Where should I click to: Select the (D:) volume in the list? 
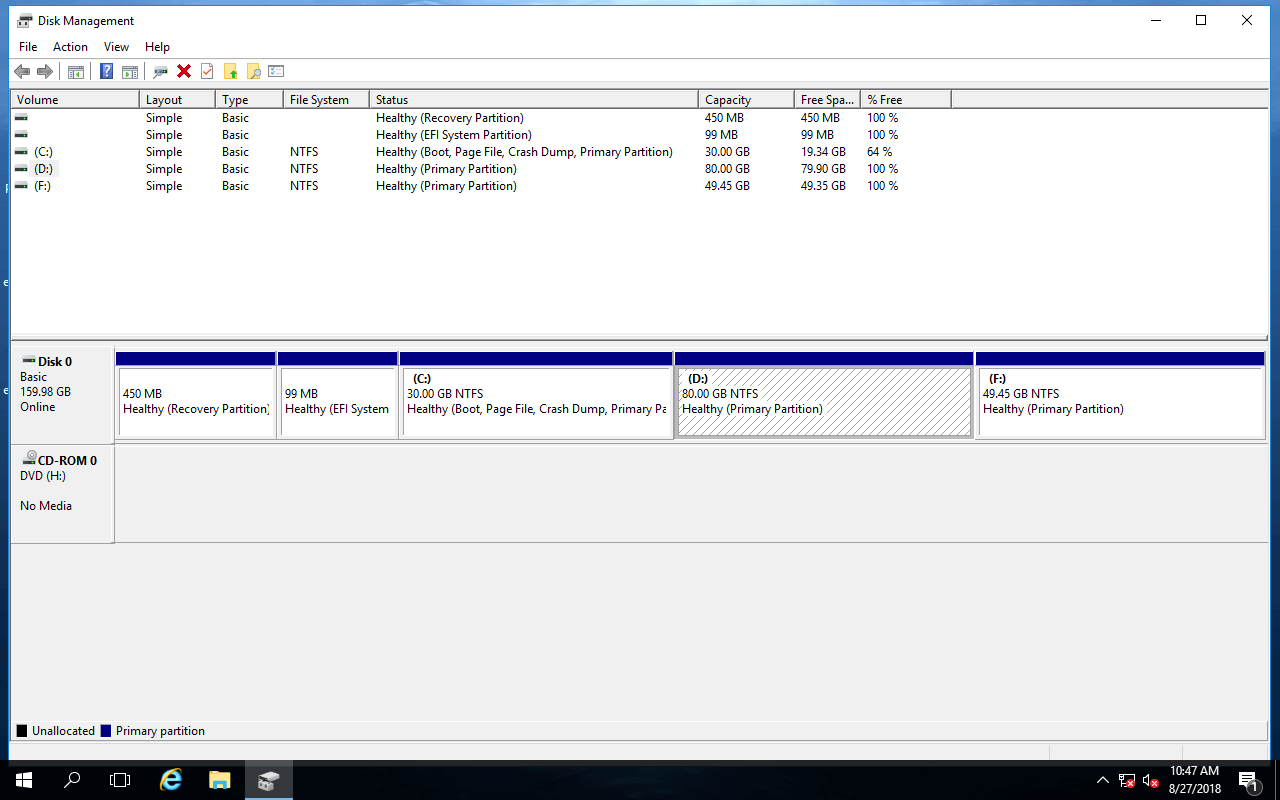[x=43, y=169]
